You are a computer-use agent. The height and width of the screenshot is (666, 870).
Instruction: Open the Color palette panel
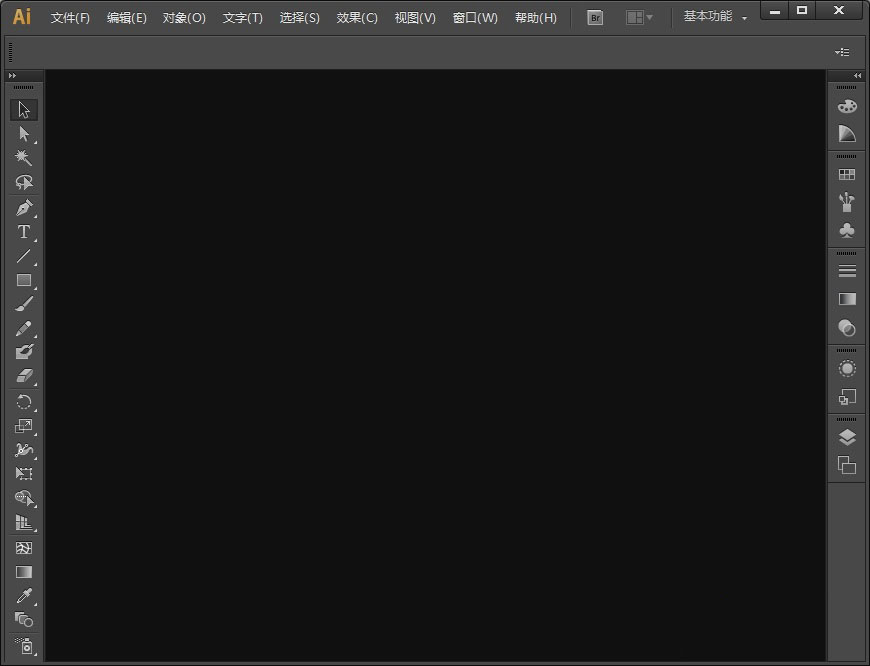point(847,106)
